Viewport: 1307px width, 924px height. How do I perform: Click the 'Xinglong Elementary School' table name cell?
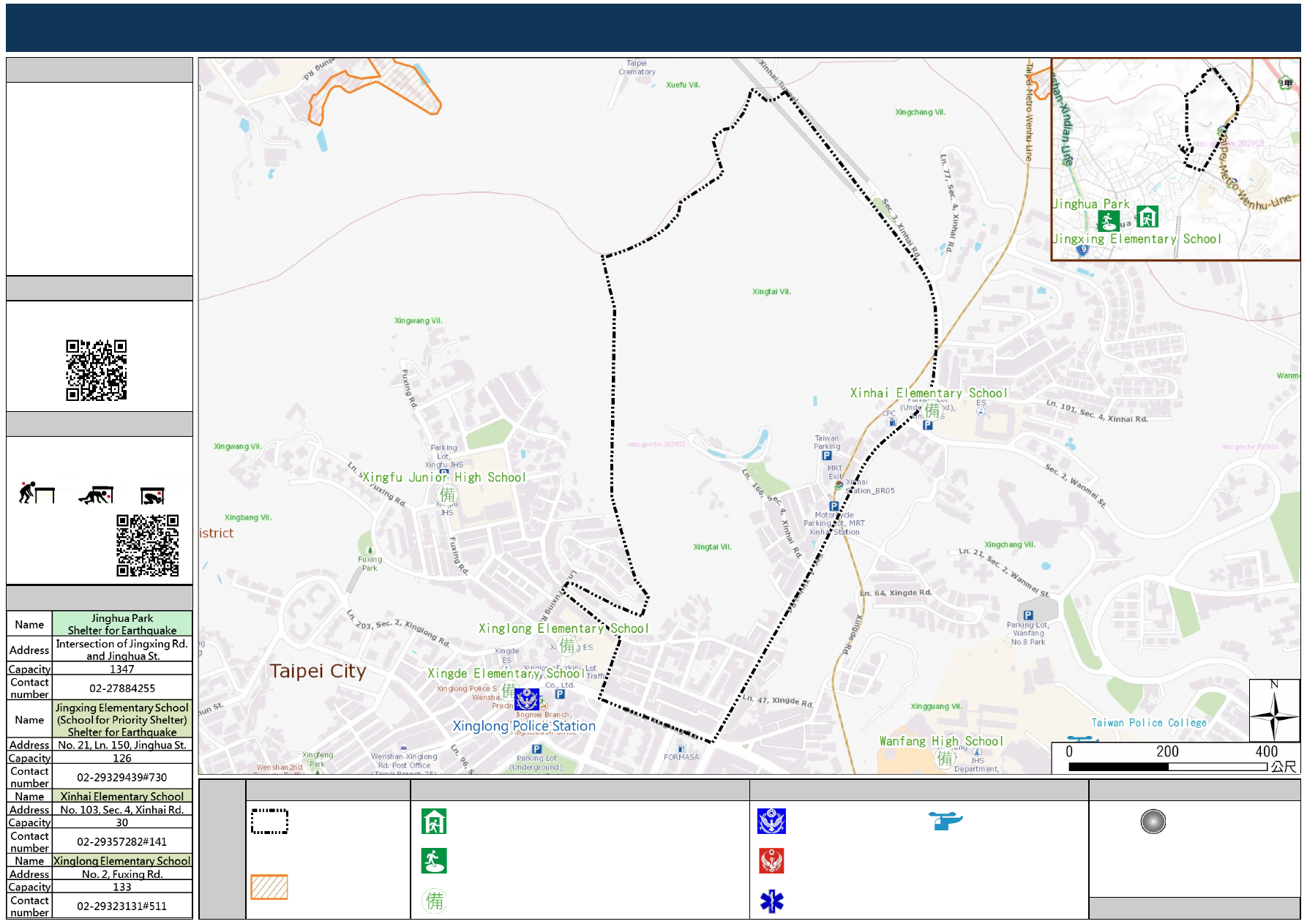pos(122,861)
